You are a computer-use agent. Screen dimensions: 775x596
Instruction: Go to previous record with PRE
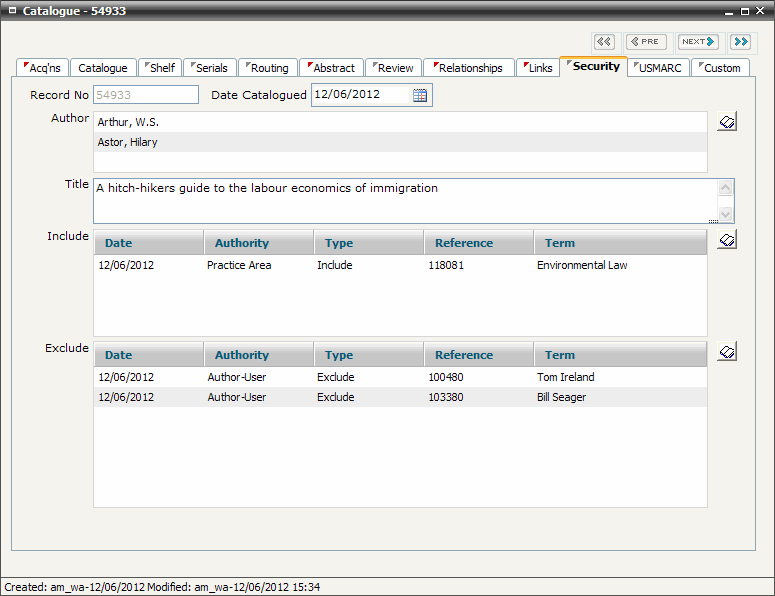pyautogui.click(x=646, y=41)
